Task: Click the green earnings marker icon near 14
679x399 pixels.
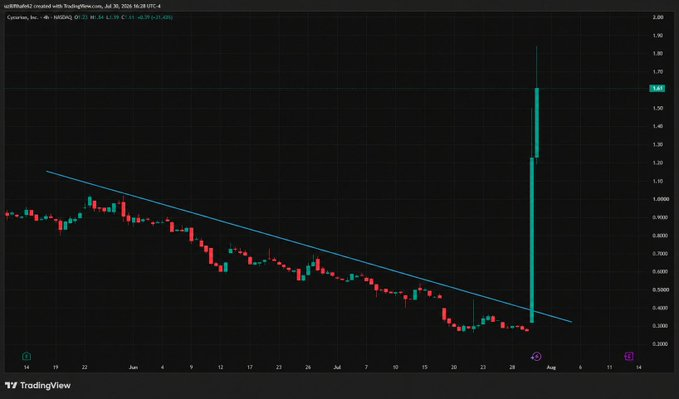Action: click(26, 356)
